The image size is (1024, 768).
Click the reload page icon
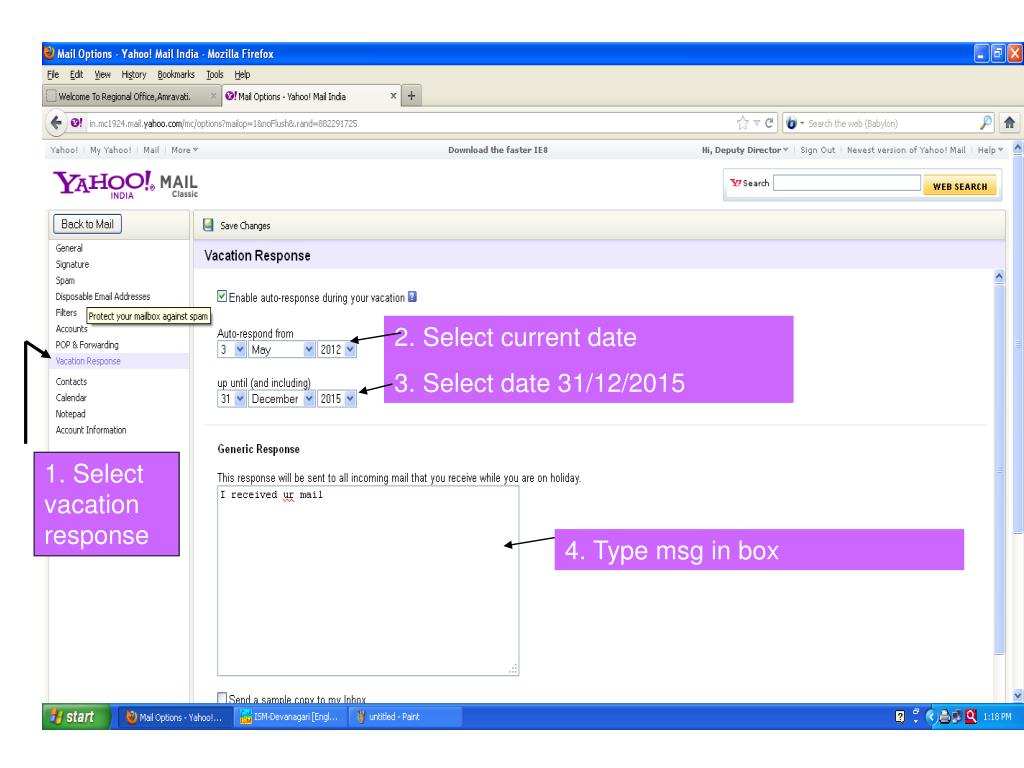[769, 123]
